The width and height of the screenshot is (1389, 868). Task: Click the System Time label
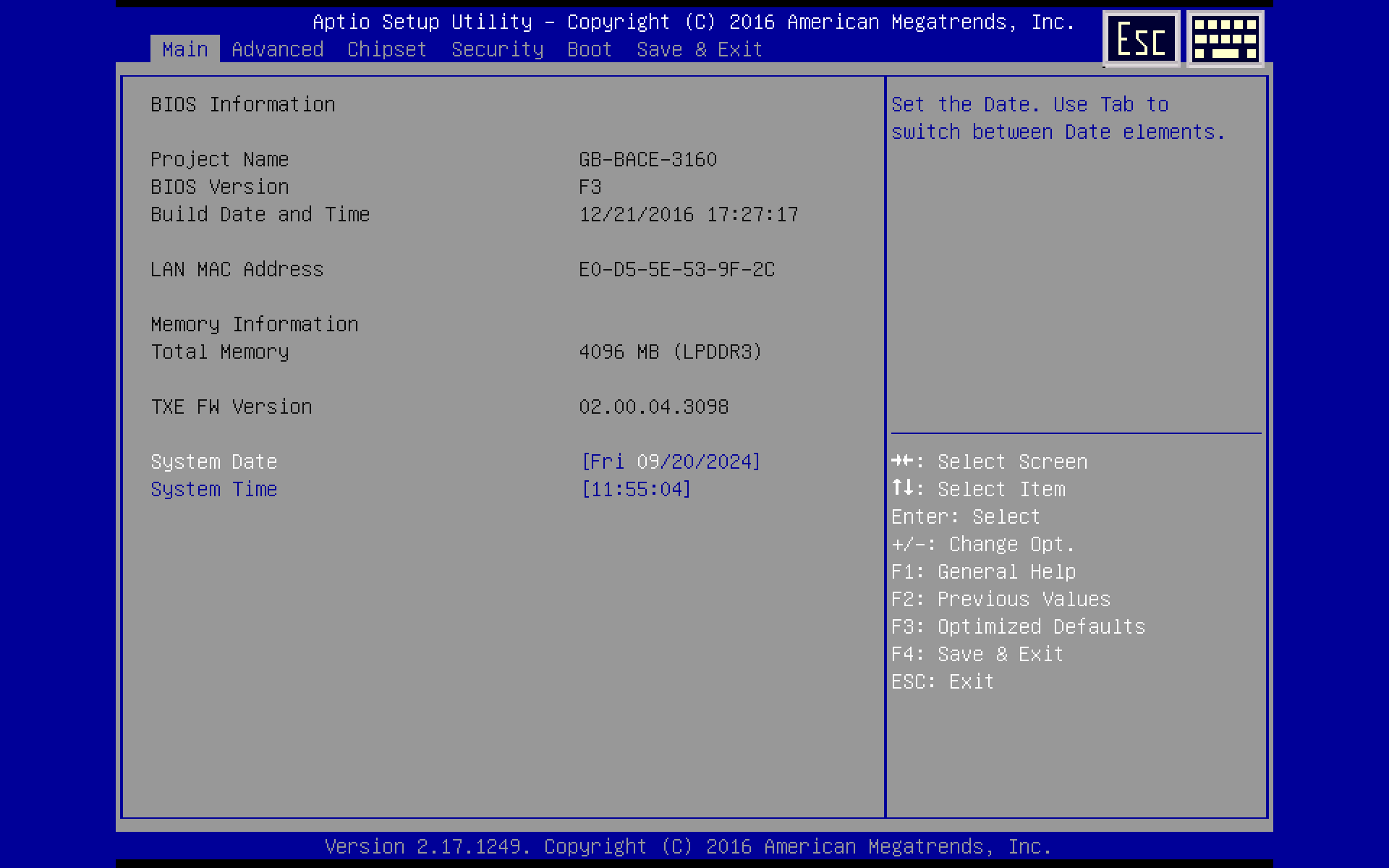[x=214, y=489]
